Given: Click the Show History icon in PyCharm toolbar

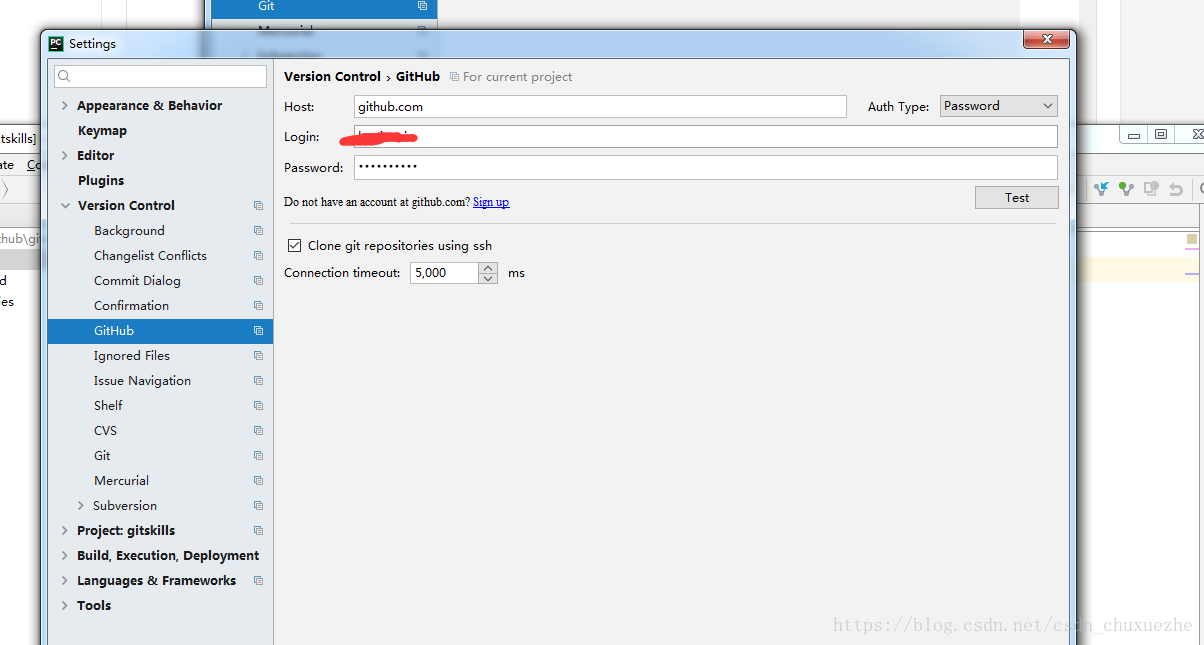Looking at the screenshot, I should pyautogui.click(x=1151, y=188).
